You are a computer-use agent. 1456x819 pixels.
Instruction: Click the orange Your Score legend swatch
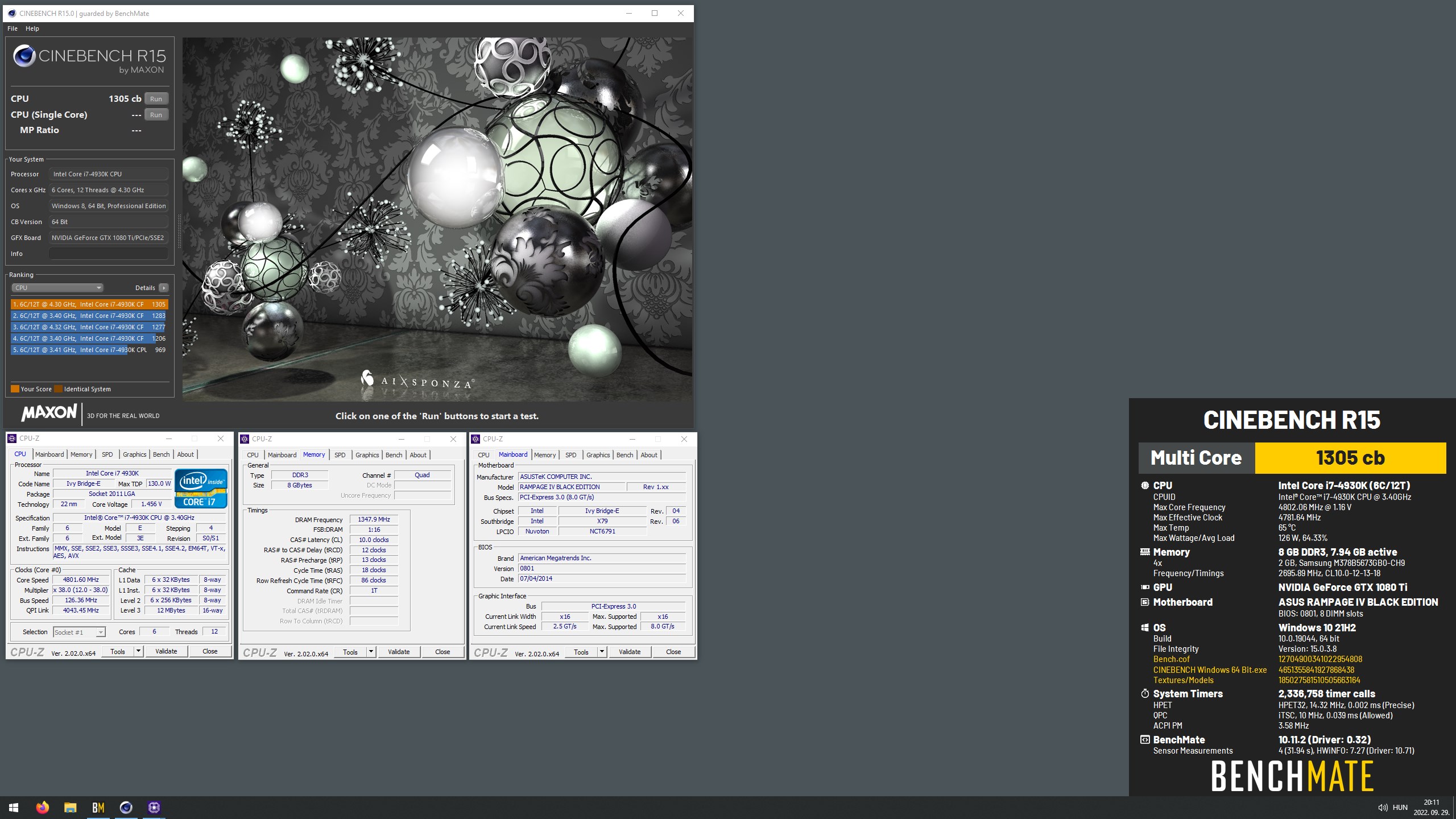tap(15, 389)
